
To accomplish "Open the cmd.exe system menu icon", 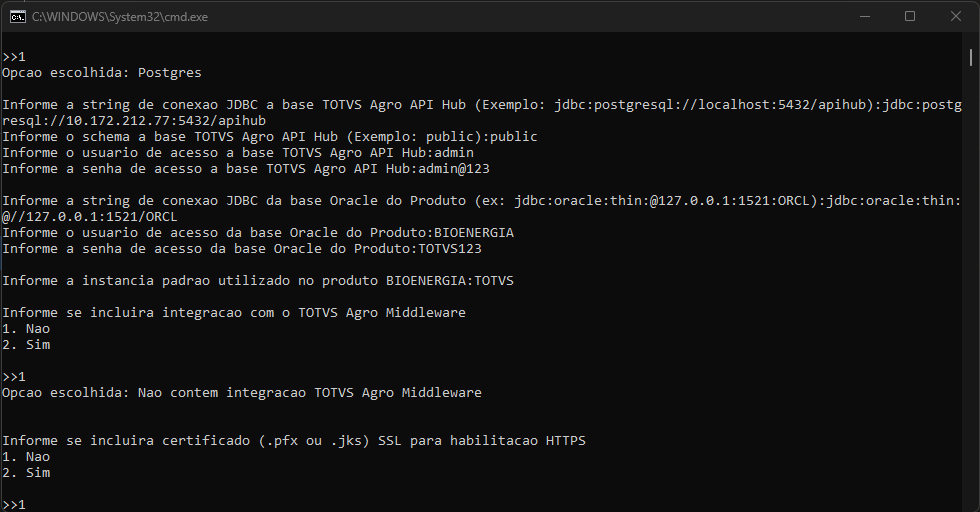I will [17, 16].
